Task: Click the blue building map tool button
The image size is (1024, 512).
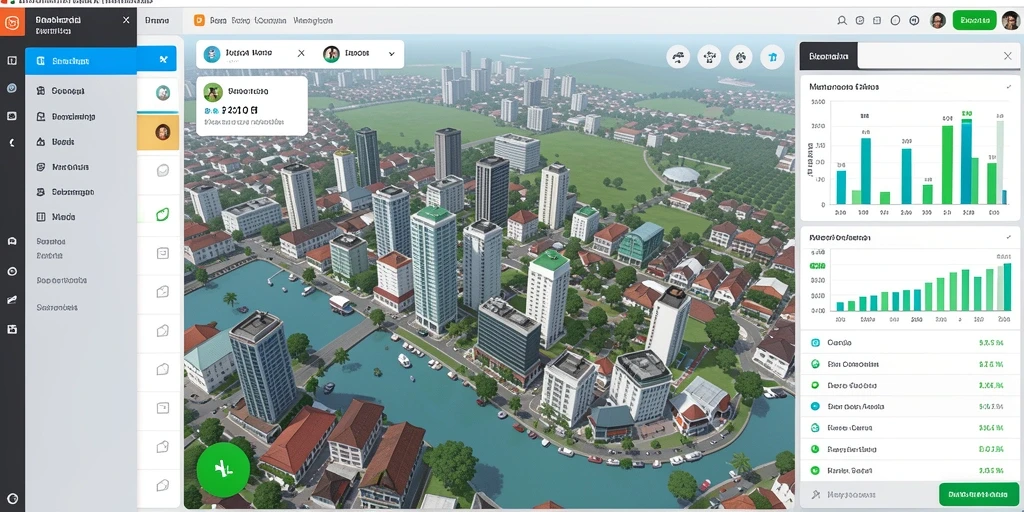Action: coord(773,57)
